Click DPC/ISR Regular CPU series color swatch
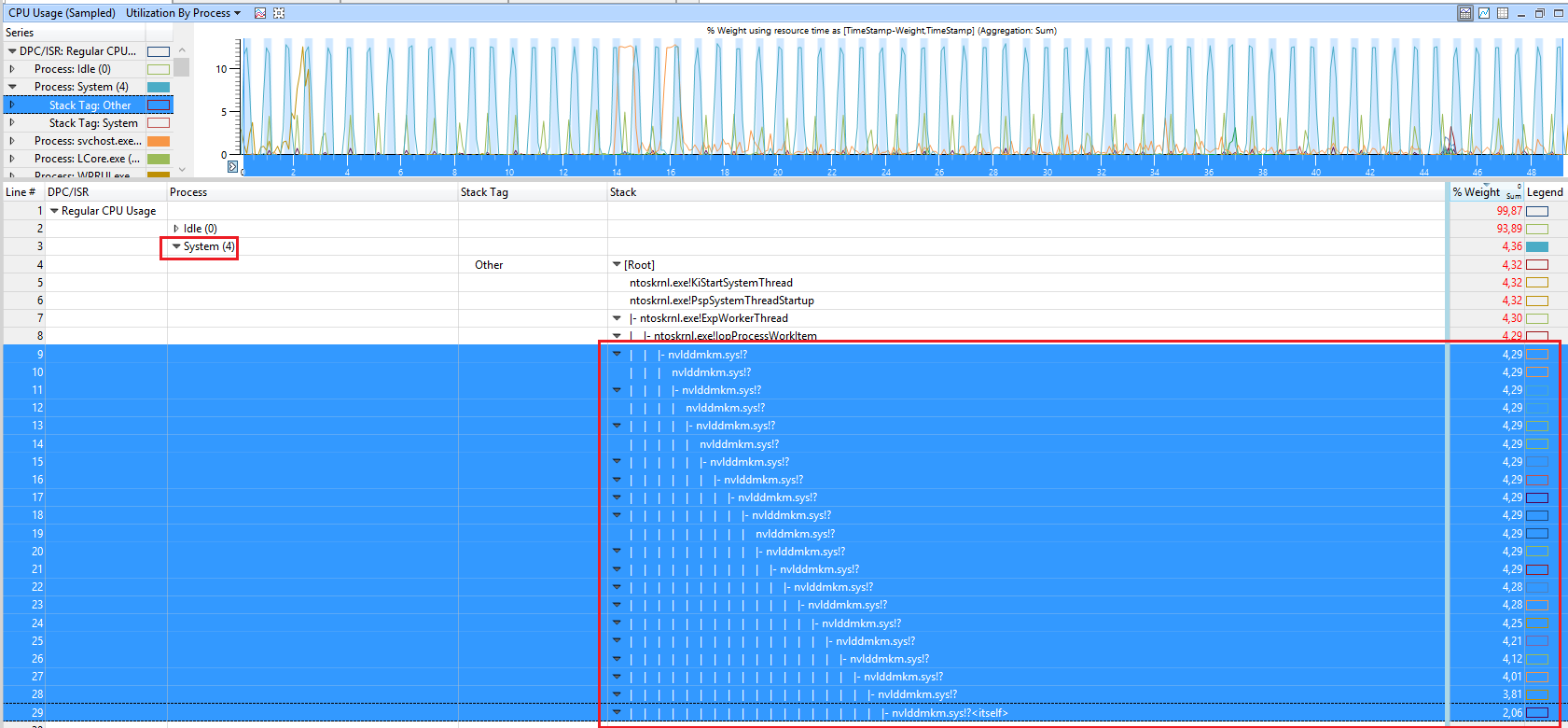The image size is (1568, 728). [159, 51]
